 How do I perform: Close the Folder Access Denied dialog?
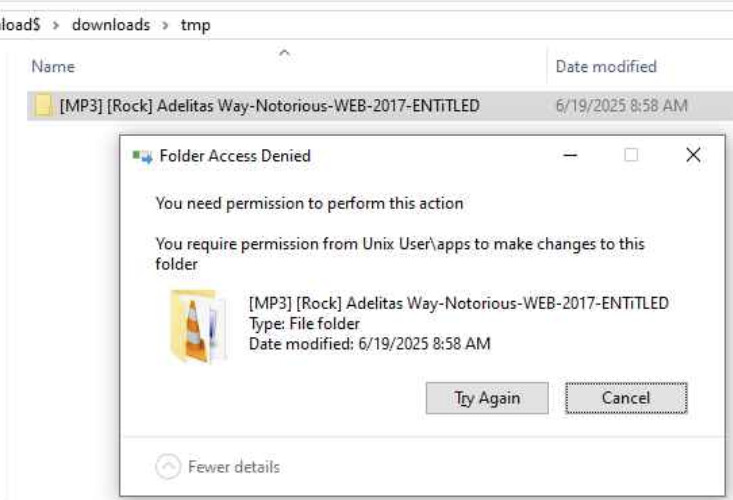coord(693,155)
